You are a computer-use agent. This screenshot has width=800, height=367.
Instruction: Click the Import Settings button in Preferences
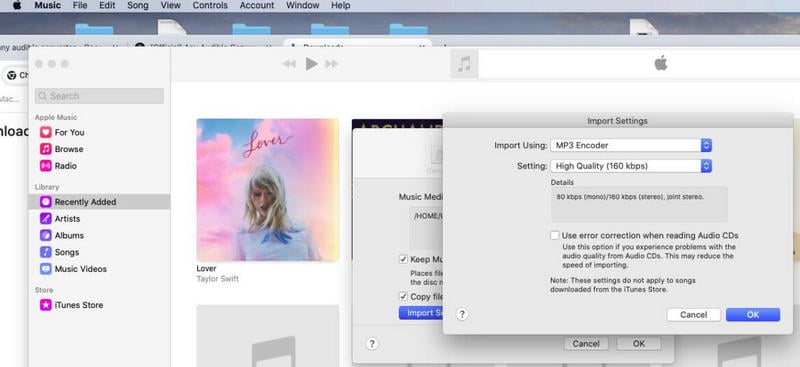(421, 313)
